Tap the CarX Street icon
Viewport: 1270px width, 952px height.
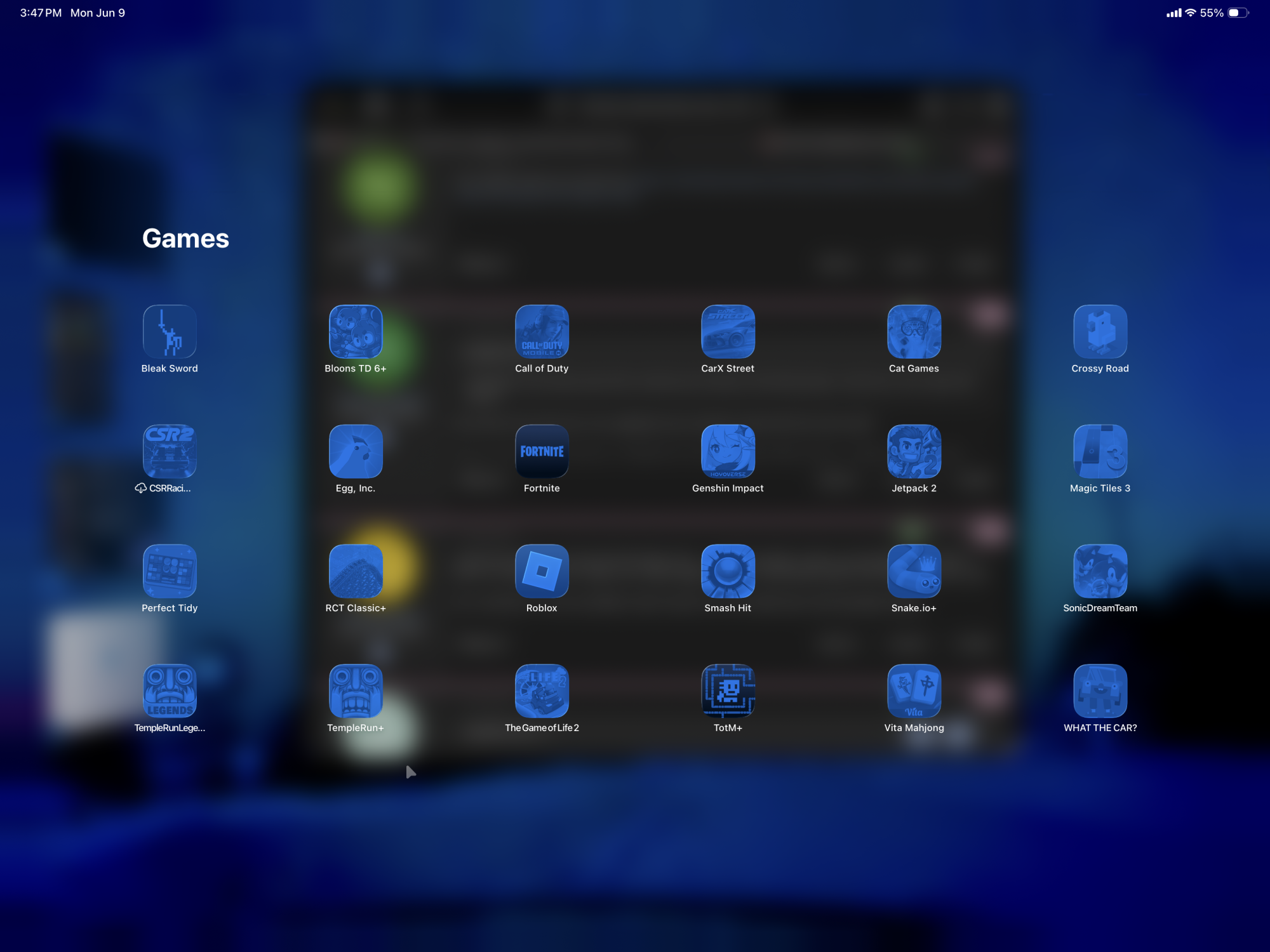pos(728,331)
